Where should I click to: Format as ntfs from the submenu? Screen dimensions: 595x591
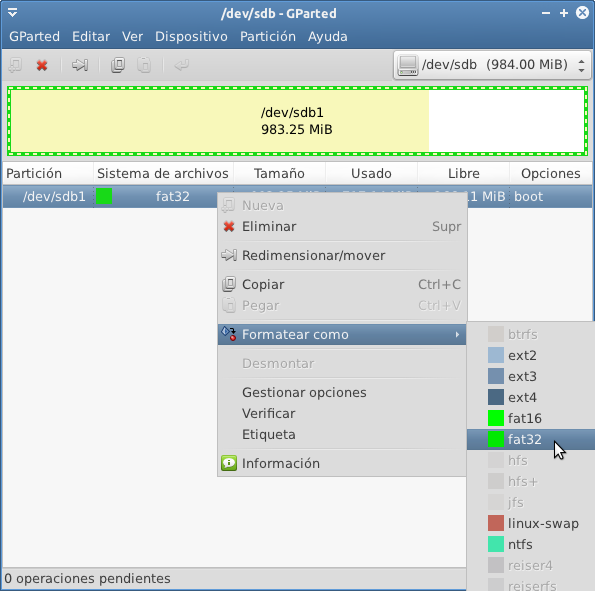[531, 544]
